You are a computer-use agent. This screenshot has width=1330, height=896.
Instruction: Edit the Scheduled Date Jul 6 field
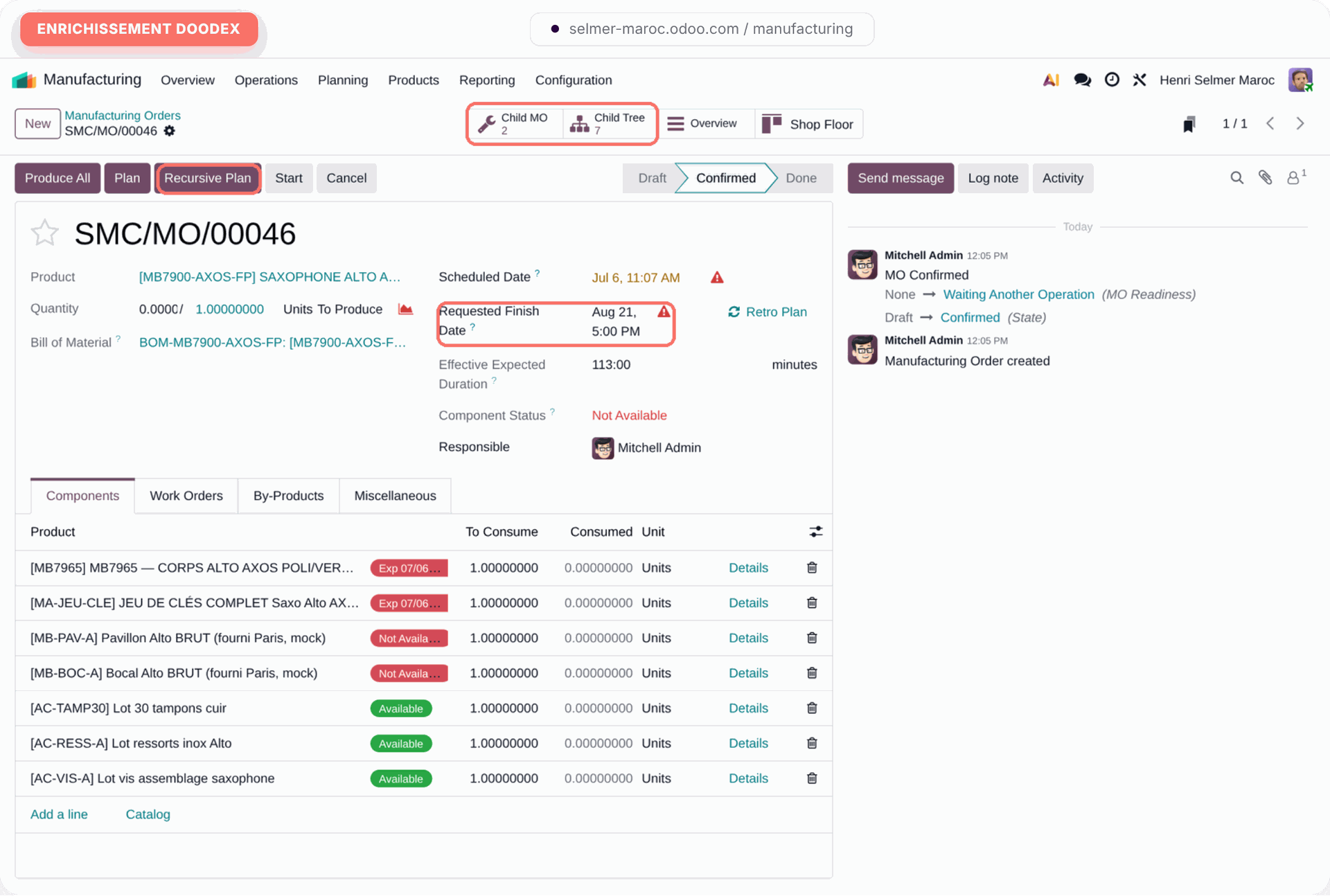635,278
